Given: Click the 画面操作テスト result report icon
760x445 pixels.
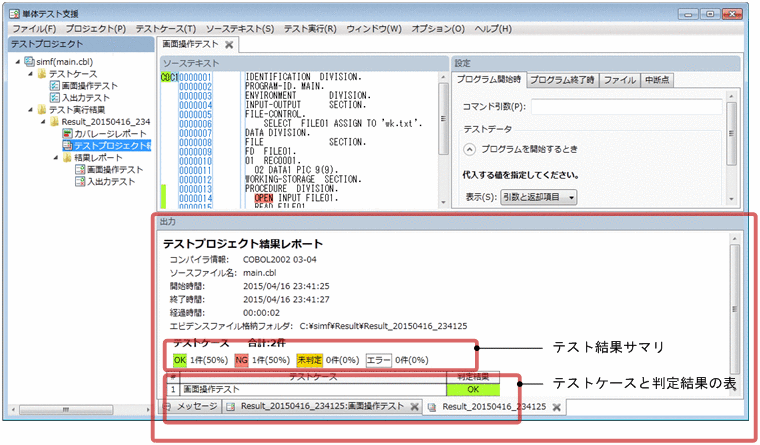Looking at the screenshot, I should coord(80,170).
